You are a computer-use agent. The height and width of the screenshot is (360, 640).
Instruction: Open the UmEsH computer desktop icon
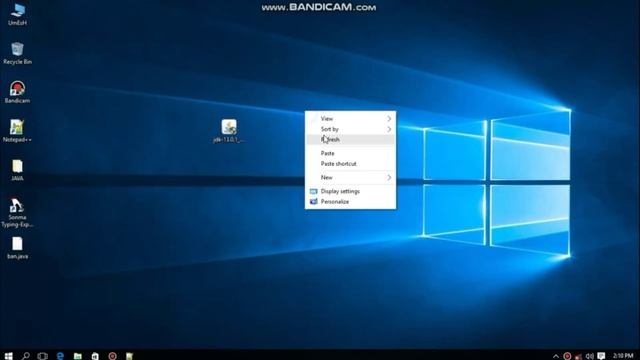17,15
